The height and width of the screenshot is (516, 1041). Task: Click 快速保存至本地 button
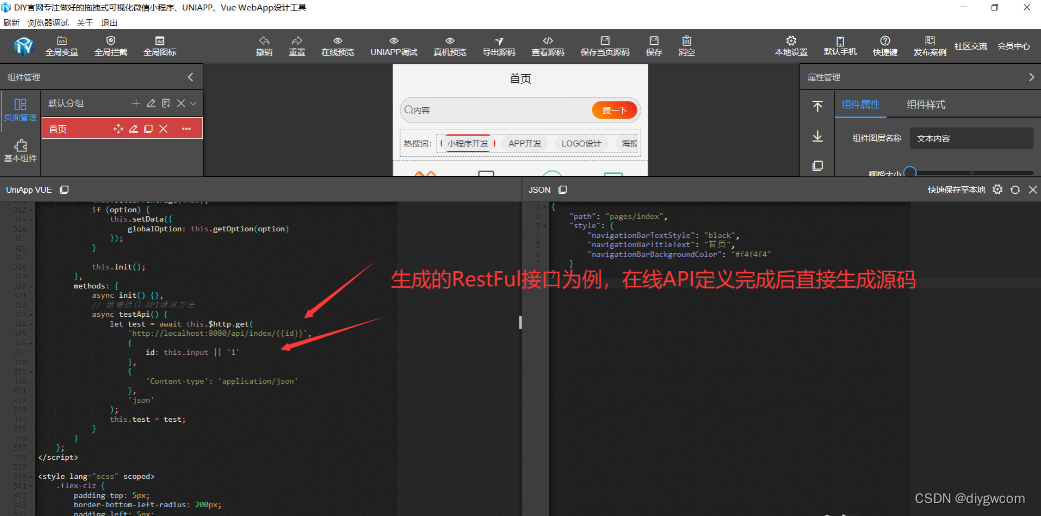pos(956,190)
